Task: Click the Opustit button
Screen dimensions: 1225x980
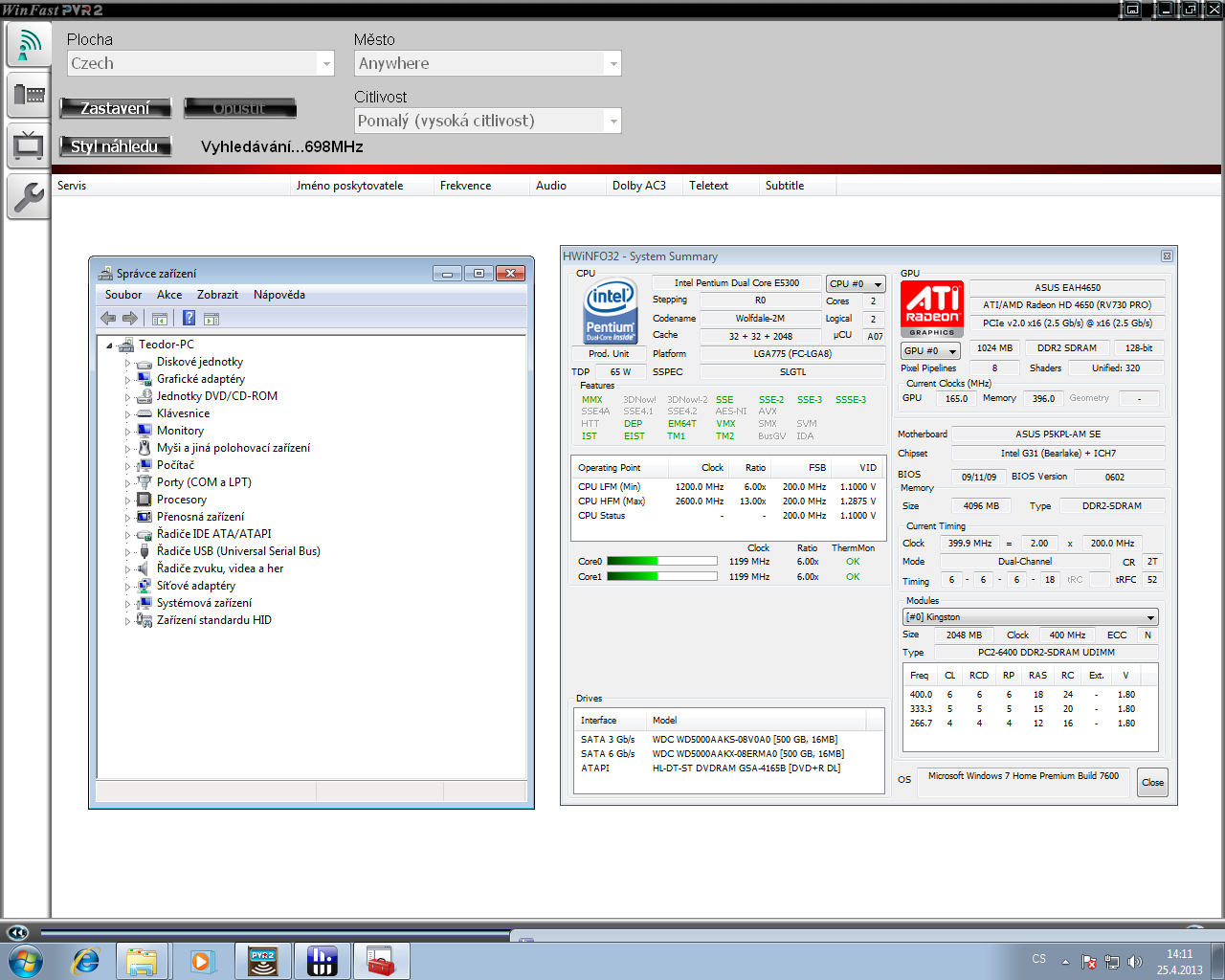Action: point(239,108)
